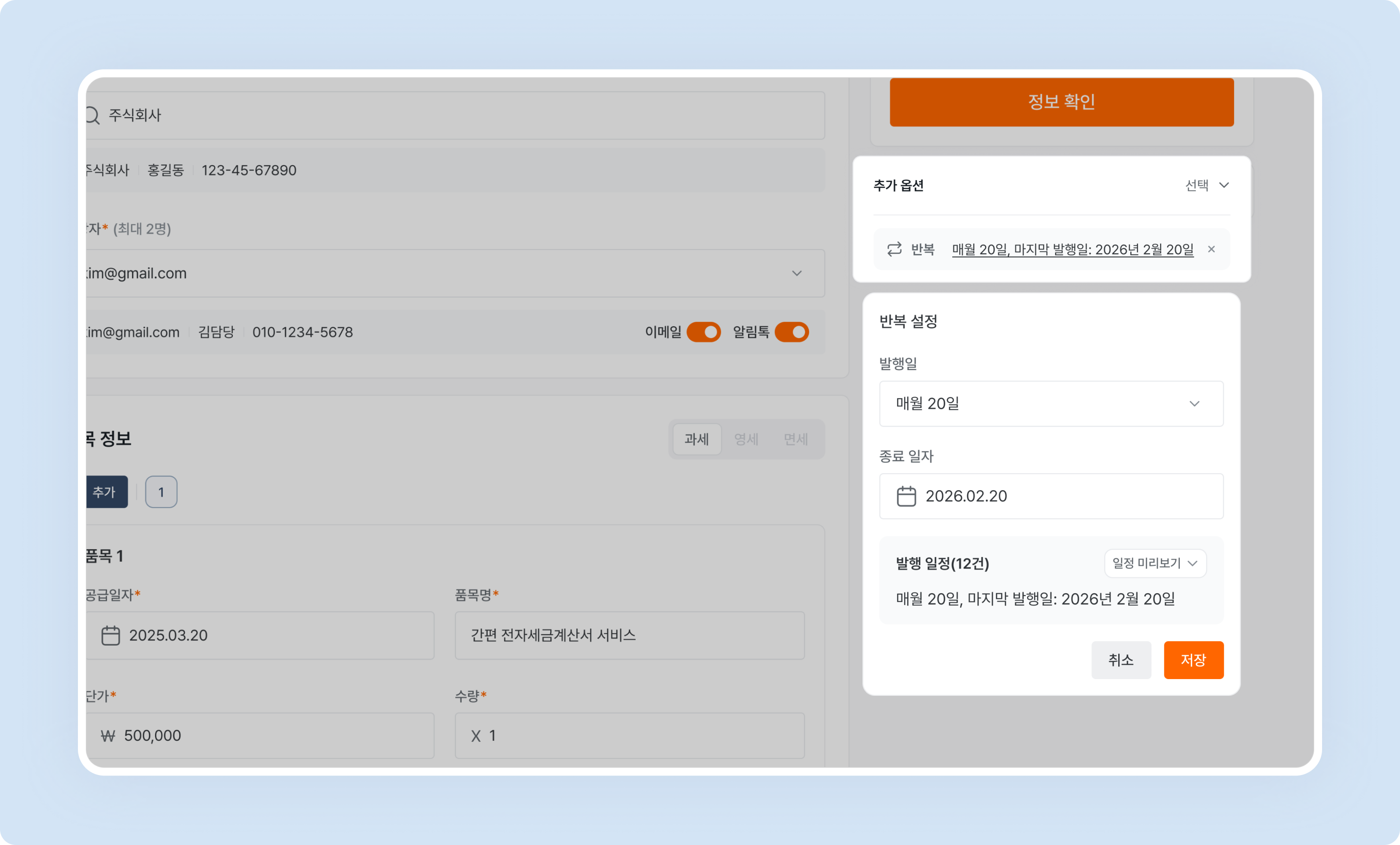Select the 과세 tab
Screen dimensions: 1400x845
coord(697,439)
